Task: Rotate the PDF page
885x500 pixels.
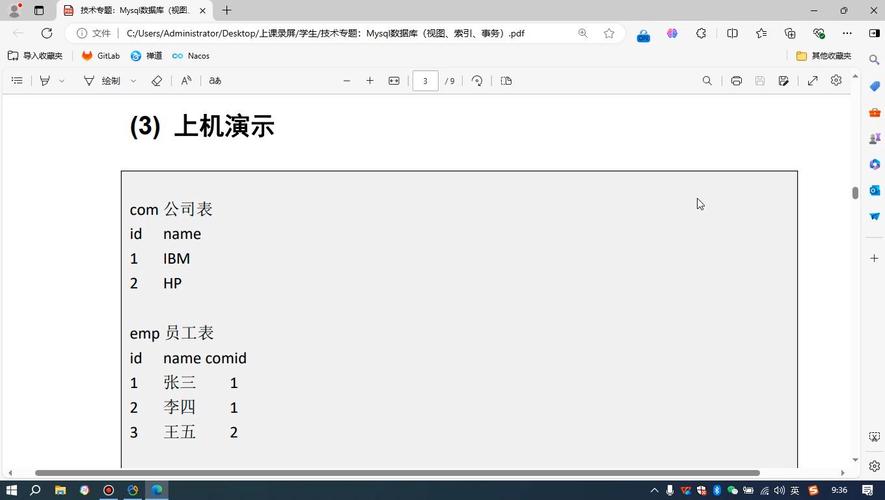Action: pos(477,81)
